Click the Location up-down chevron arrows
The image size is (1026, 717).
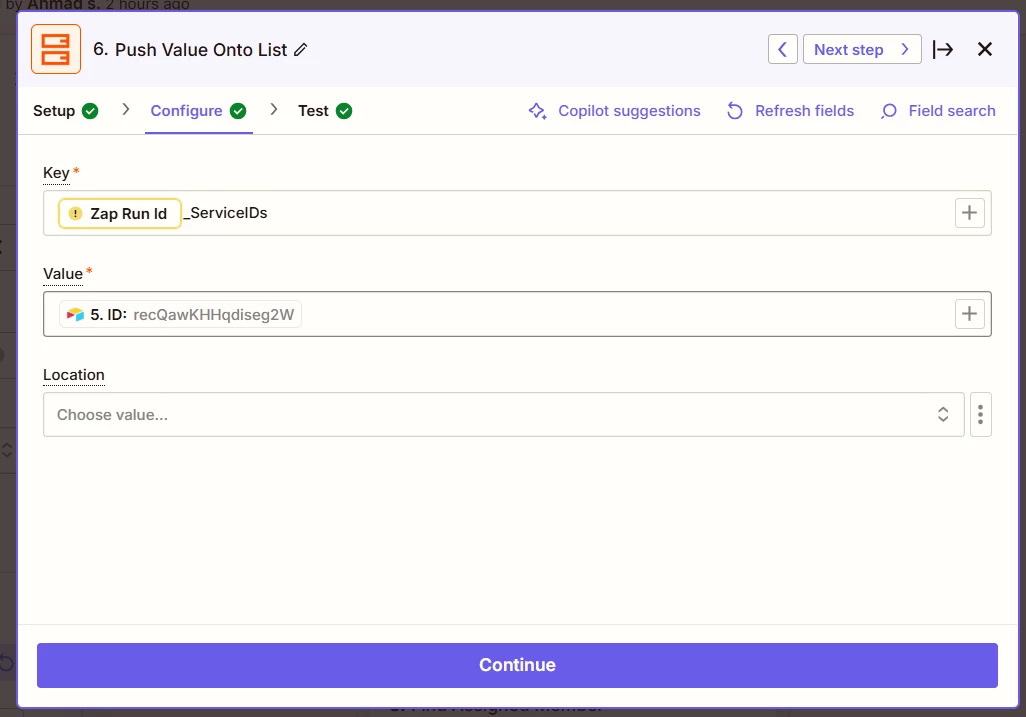click(x=943, y=415)
